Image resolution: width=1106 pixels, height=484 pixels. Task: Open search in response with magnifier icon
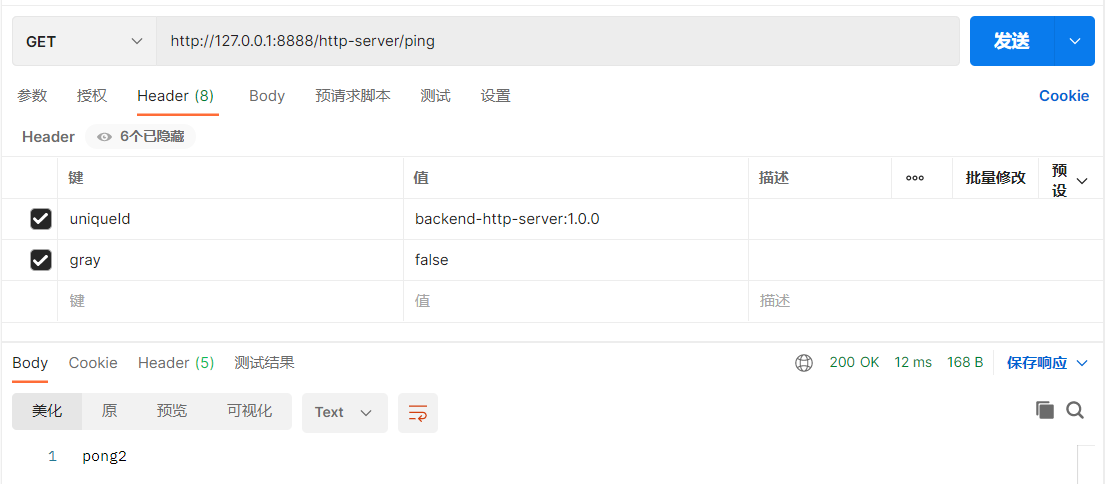pos(1075,410)
